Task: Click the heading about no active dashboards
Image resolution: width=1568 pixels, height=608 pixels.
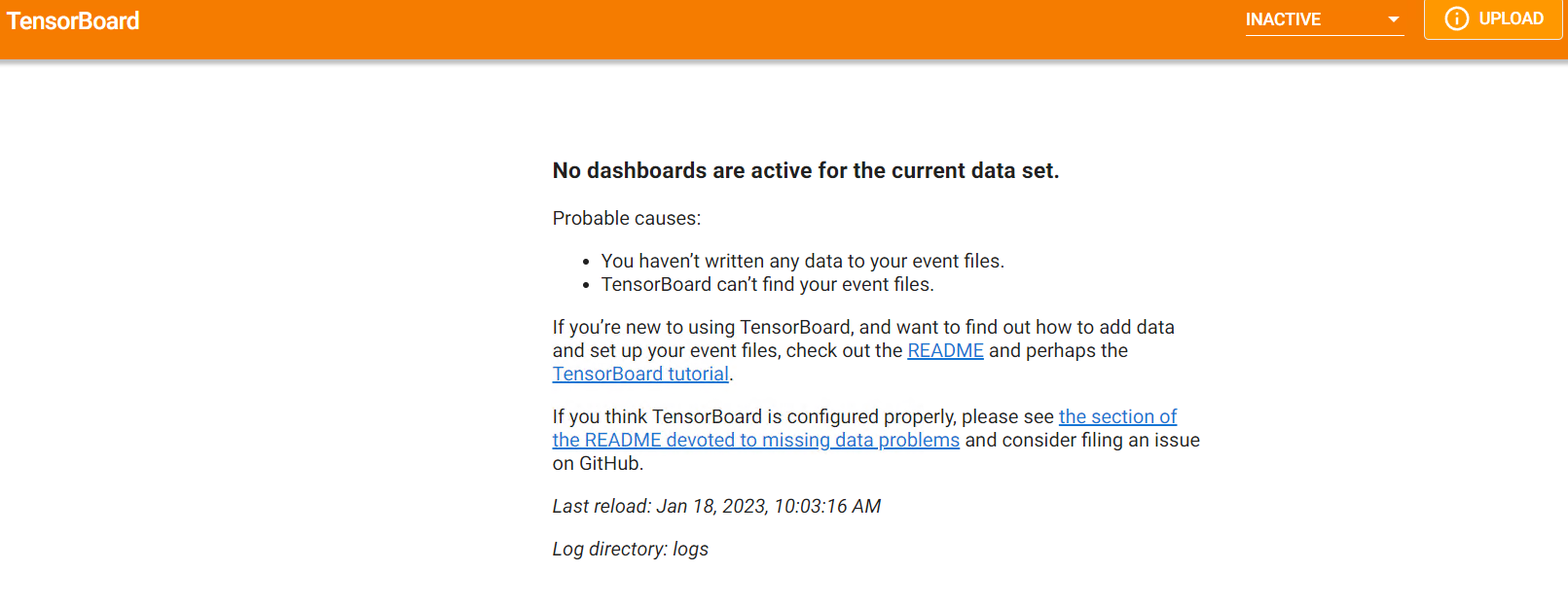Action: (x=805, y=170)
